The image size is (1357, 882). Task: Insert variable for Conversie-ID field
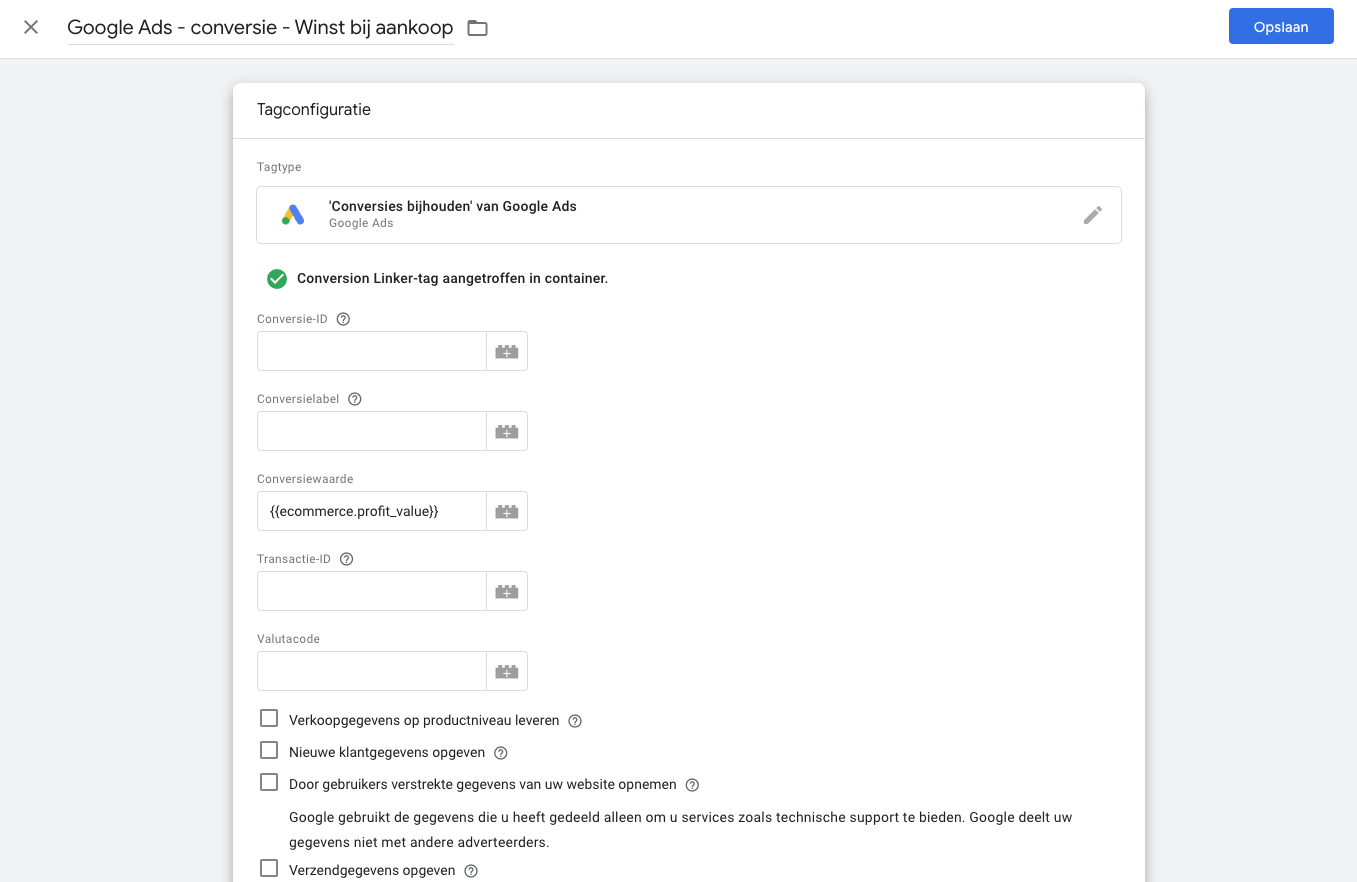point(507,351)
